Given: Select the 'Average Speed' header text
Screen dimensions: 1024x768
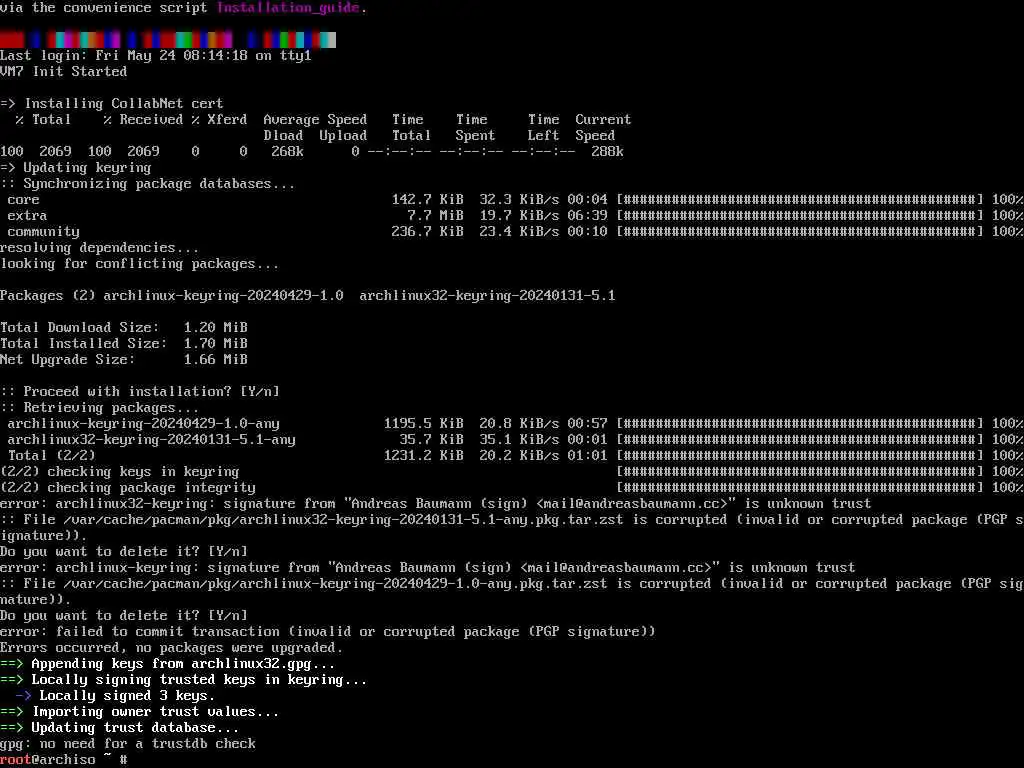Looking at the screenshot, I should (315, 120).
